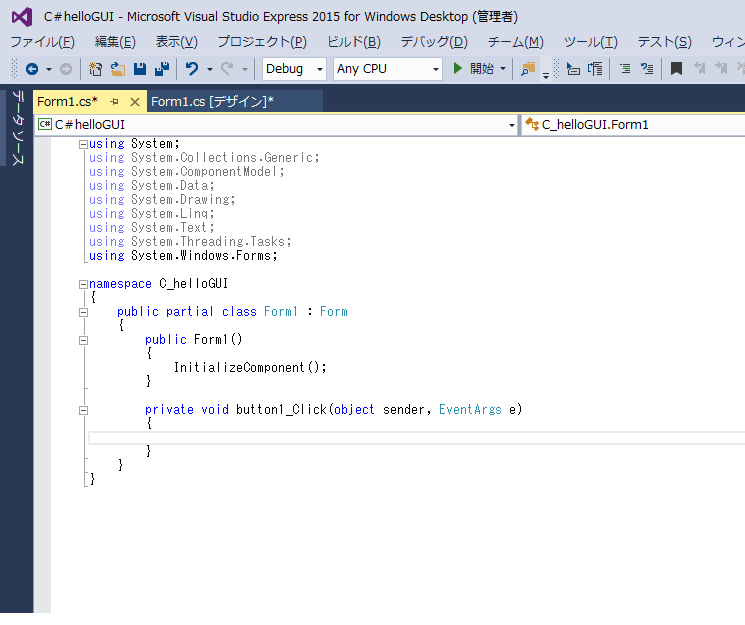Click the InitializeComponent(); code line
This screenshot has width=745, height=625.
pyautogui.click(x=250, y=368)
